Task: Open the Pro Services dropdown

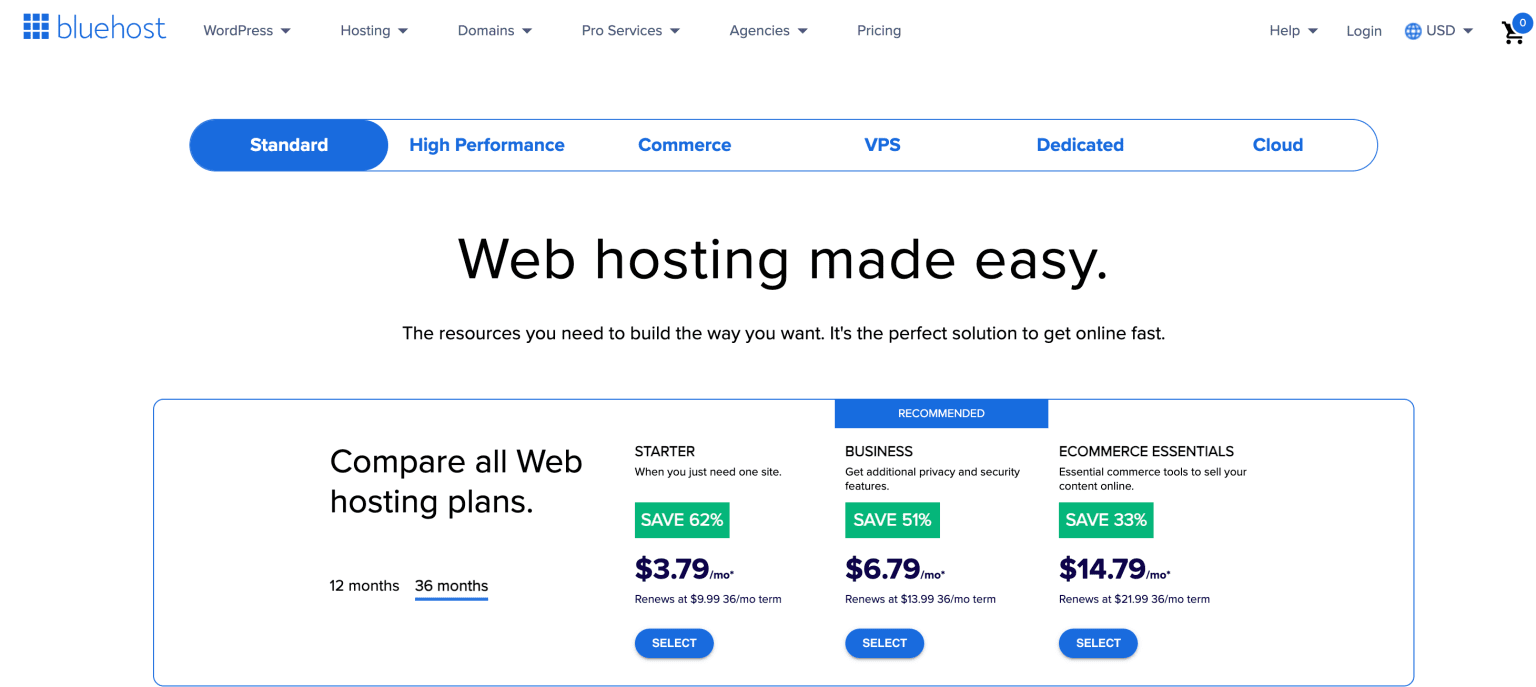Action: pyautogui.click(x=630, y=31)
